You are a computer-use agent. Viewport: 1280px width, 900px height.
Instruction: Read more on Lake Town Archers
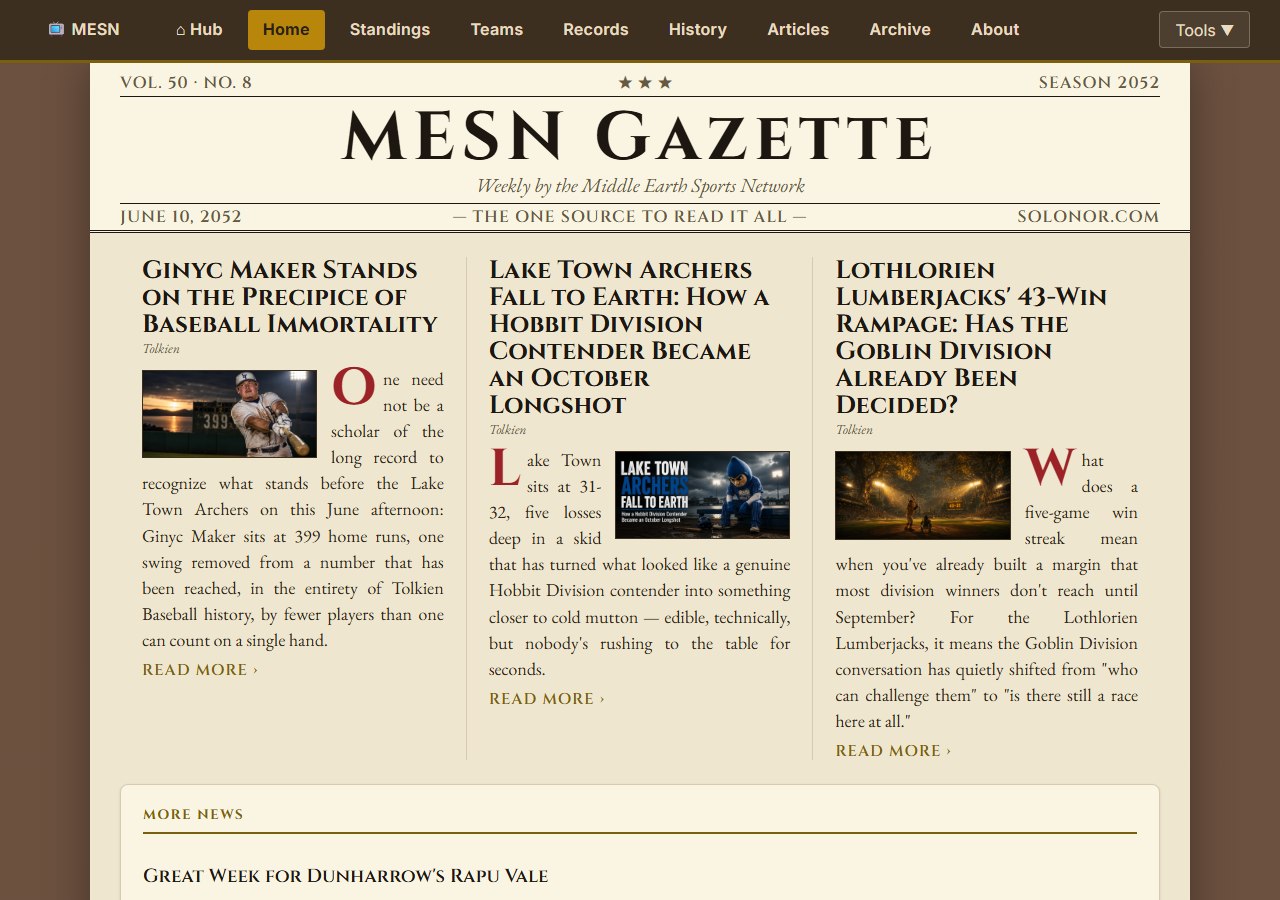(547, 699)
